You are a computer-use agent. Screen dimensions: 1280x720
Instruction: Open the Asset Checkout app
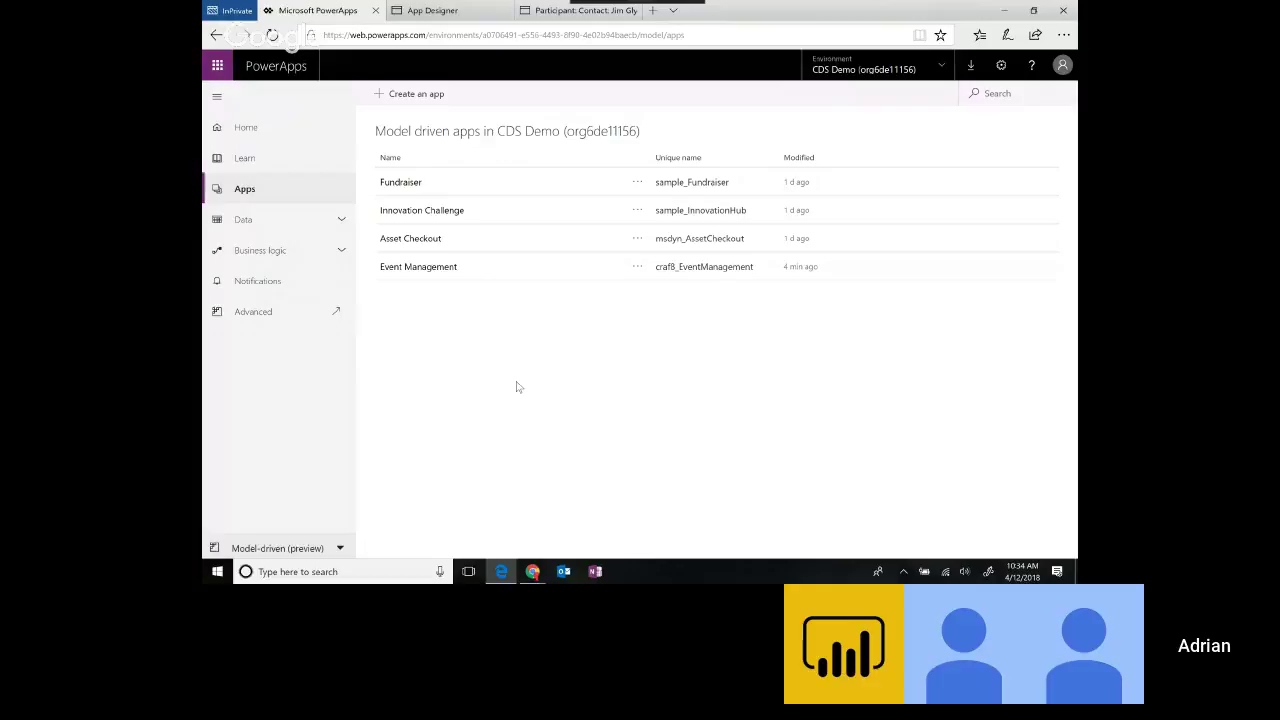click(x=410, y=238)
